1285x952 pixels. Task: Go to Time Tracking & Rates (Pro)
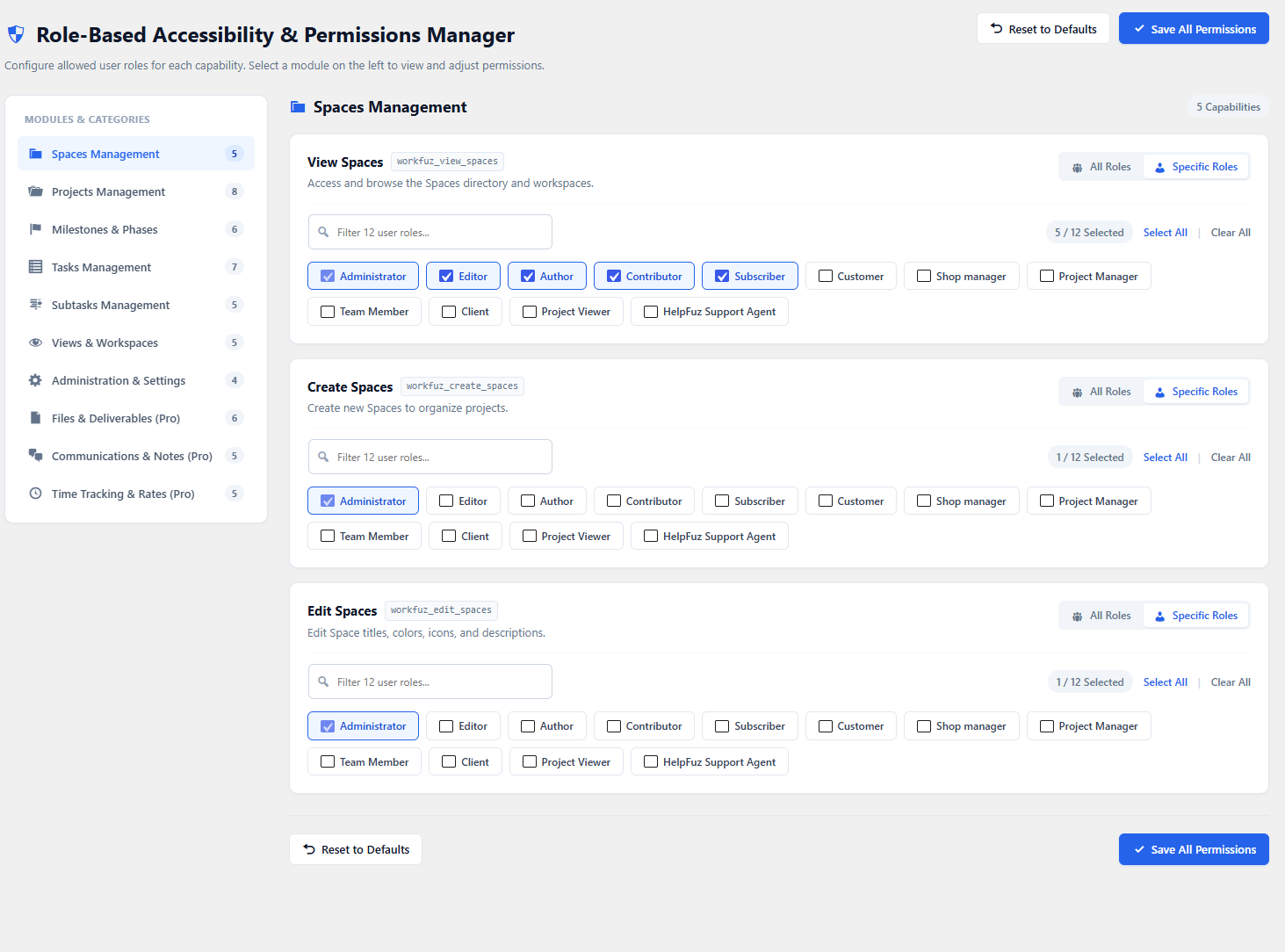(136, 494)
